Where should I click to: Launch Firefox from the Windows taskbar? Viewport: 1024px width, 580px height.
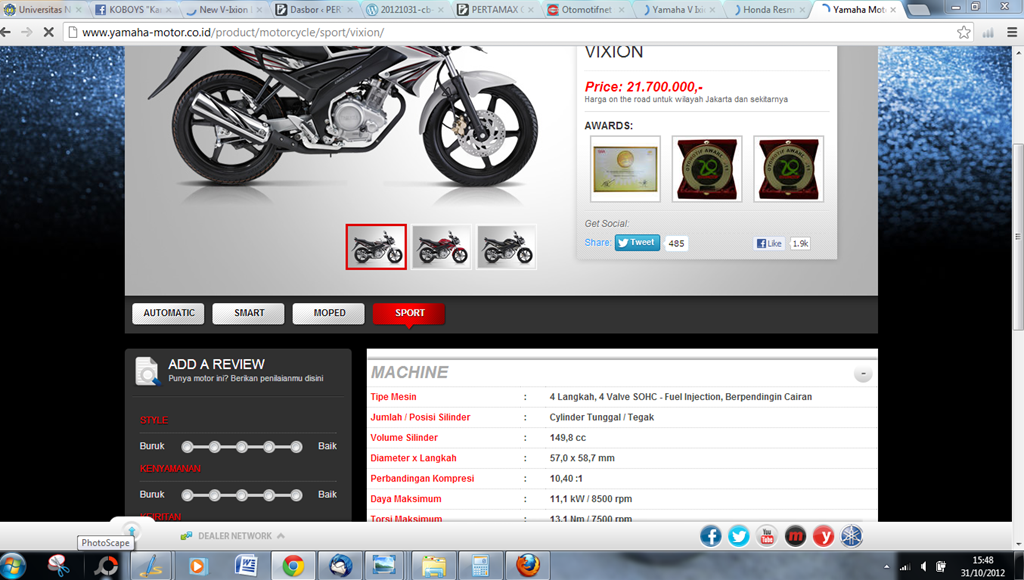[x=528, y=565]
